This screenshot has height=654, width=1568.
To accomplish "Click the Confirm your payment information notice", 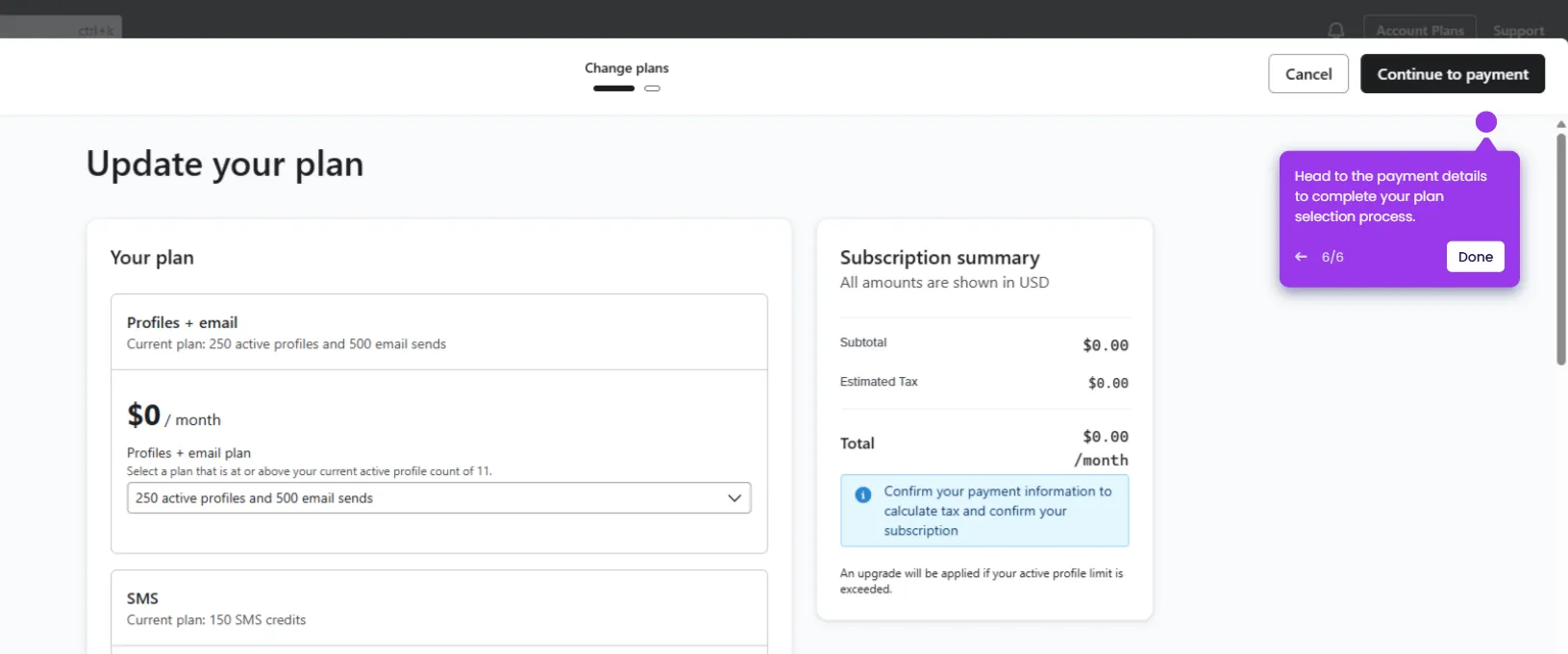I will [984, 511].
